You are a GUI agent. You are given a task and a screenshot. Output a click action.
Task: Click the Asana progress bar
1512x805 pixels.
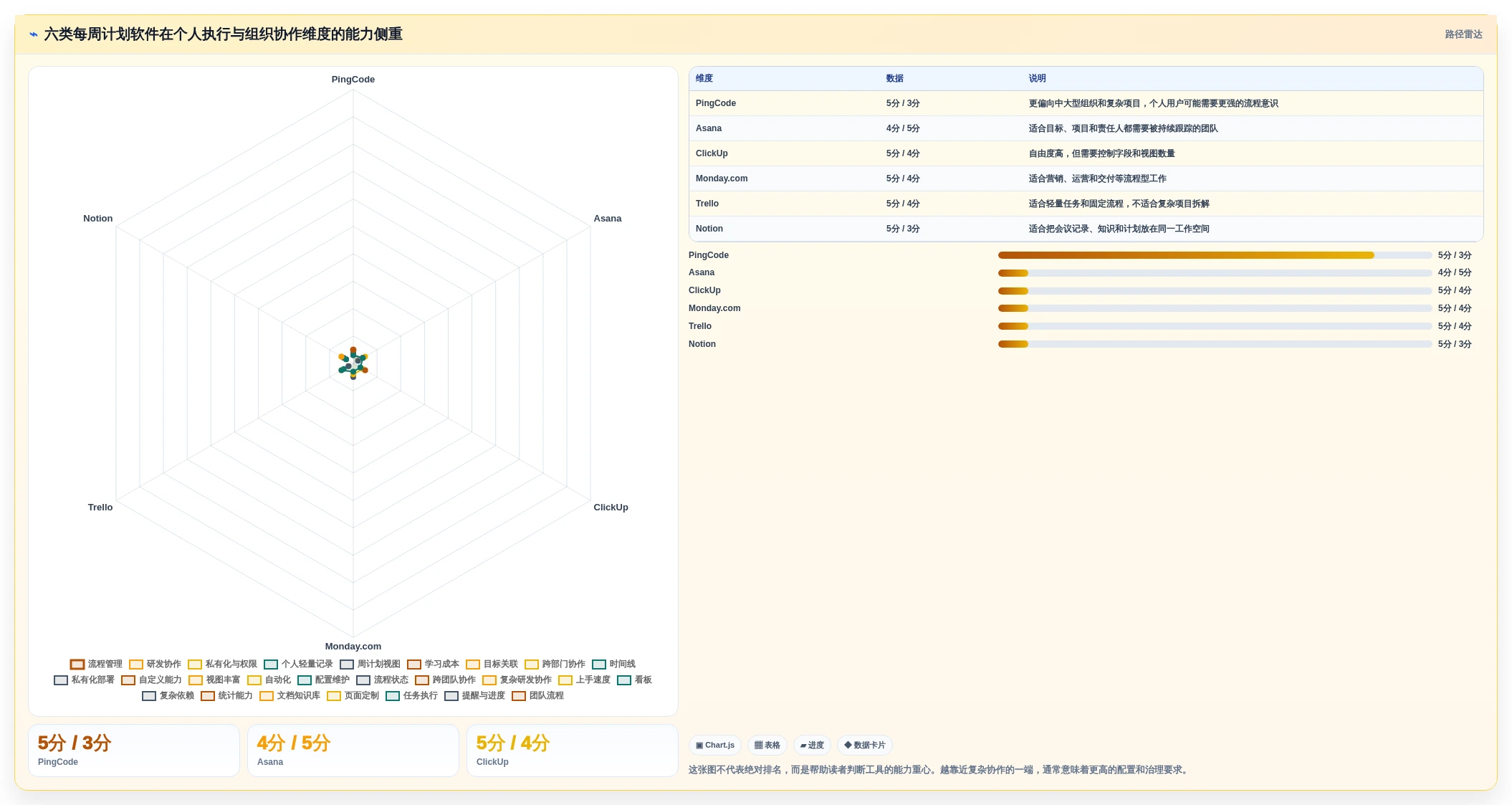[x=1215, y=273]
